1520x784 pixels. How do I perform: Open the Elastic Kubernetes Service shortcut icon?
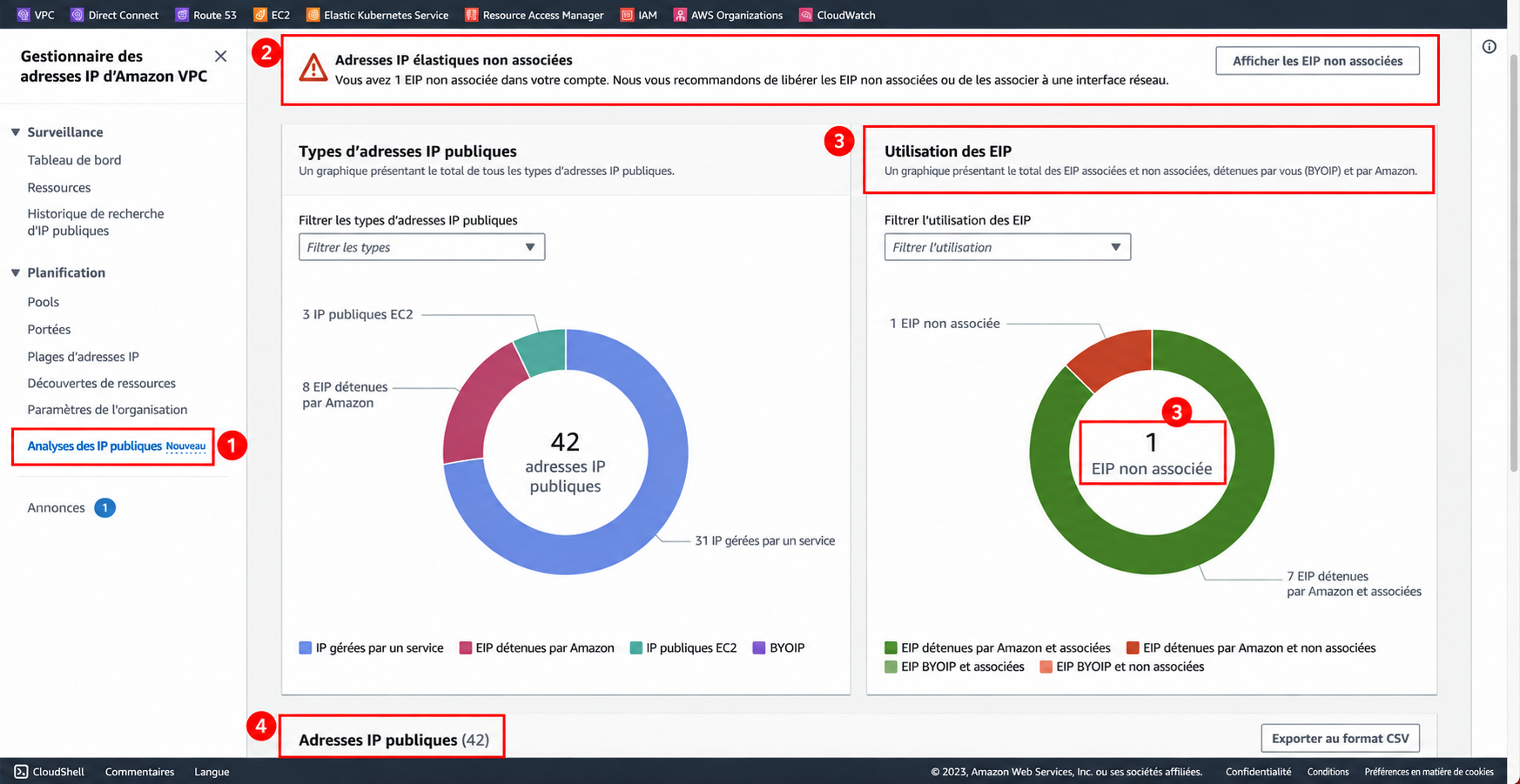coord(313,15)
